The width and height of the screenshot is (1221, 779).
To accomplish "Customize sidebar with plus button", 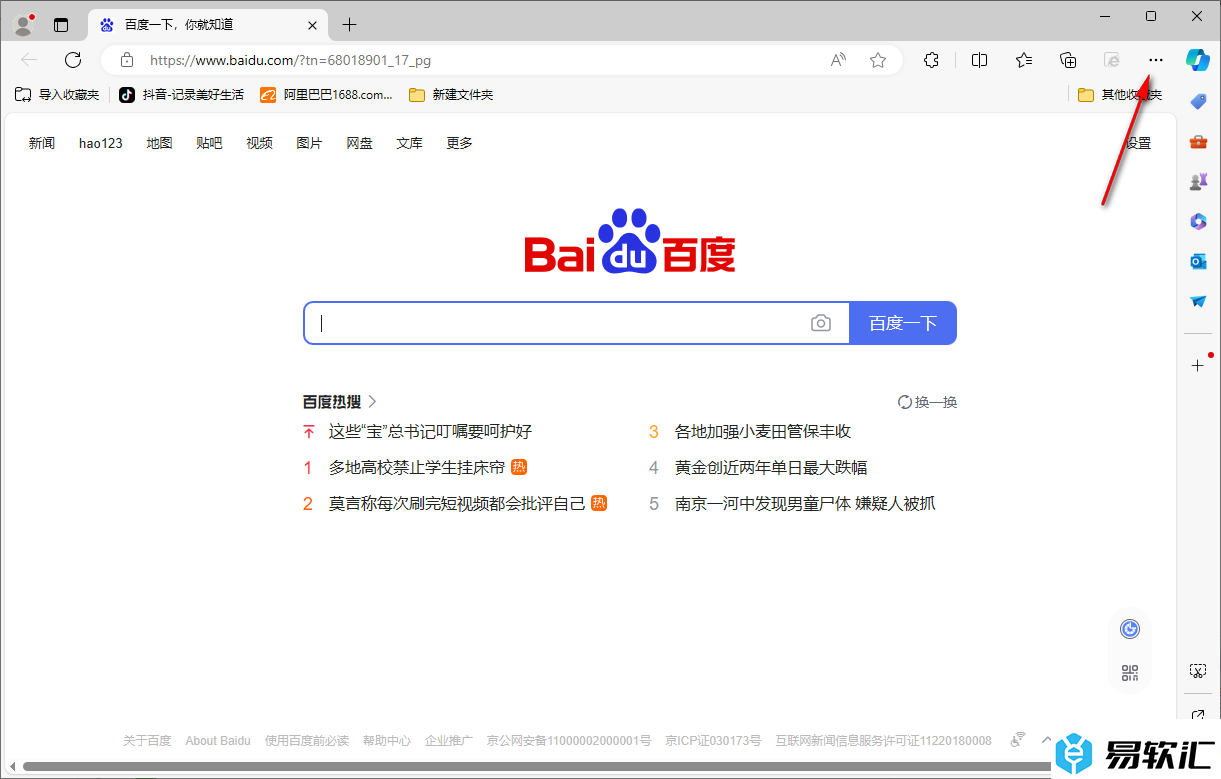I will click(x=1198, y=365).
